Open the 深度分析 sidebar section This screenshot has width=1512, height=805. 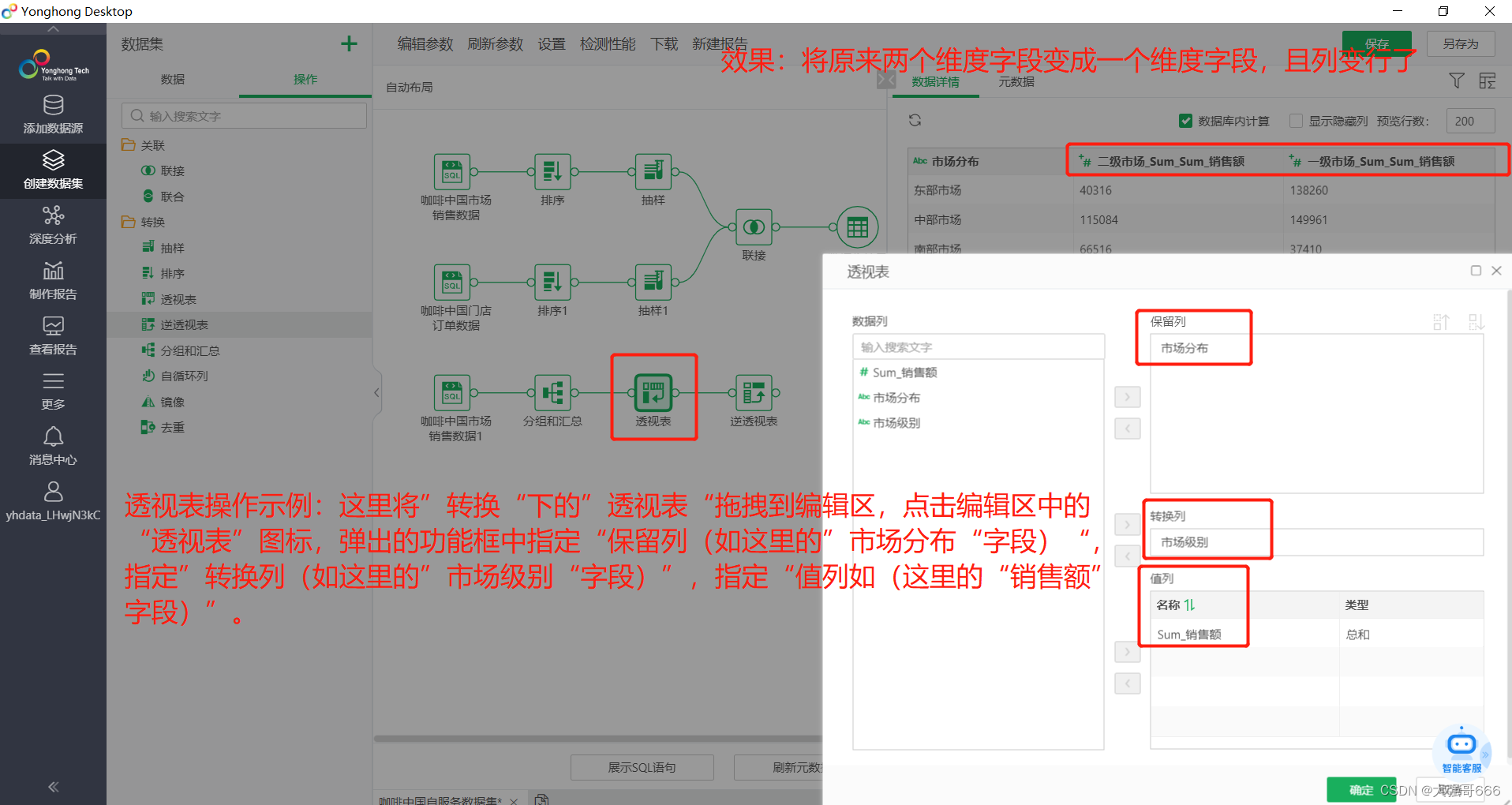coord(53,226)
